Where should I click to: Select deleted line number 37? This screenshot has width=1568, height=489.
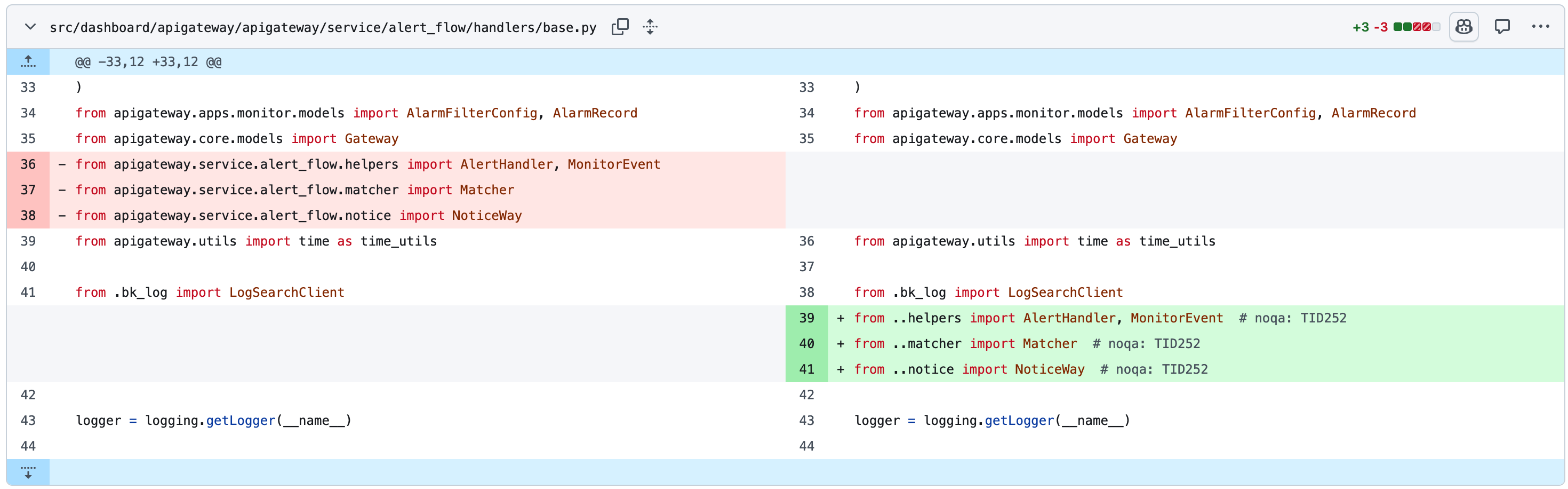point(28,190)
